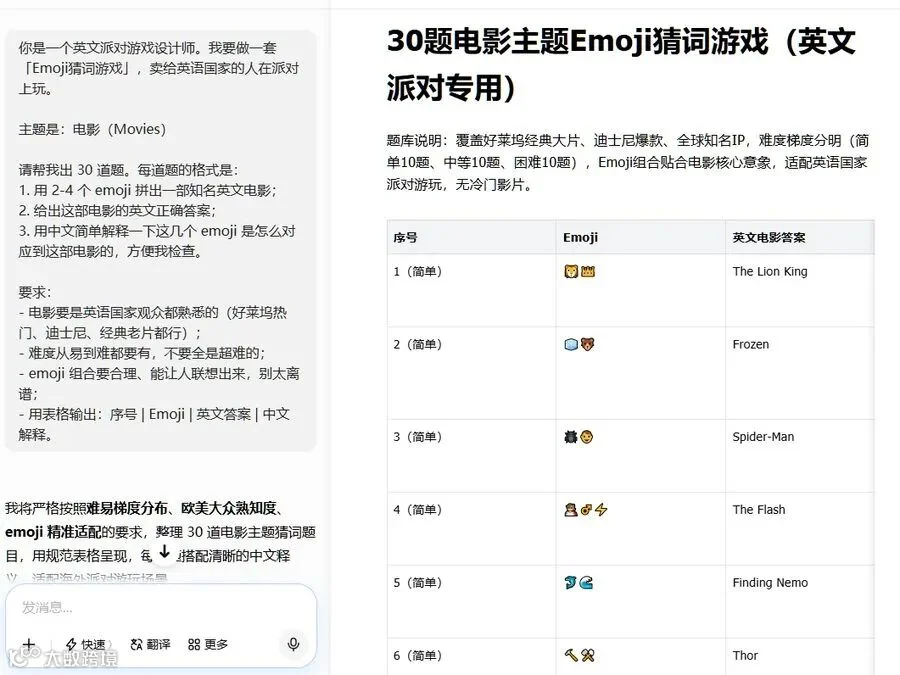This screenshot has width=900, height=675.
Task: Click the microphone voice input icon
Action: (x=293, y=644)
